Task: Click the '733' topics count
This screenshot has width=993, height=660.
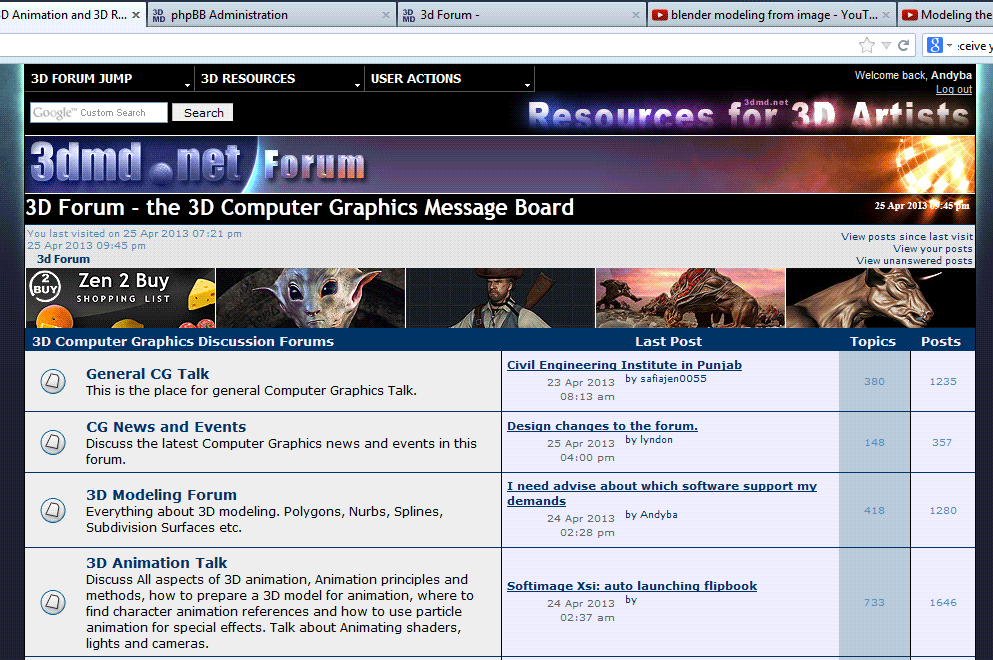Action: (x=875, y=602)
